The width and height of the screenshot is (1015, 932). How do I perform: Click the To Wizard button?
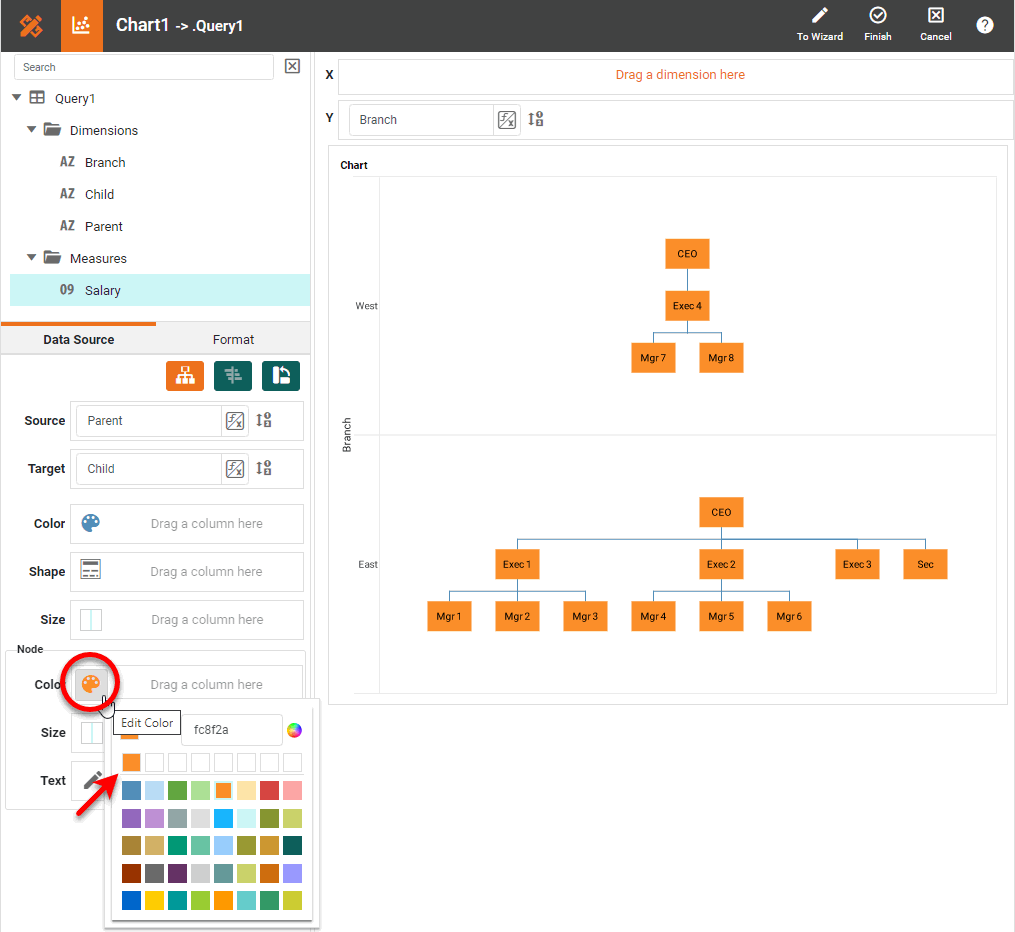(819, 25)
